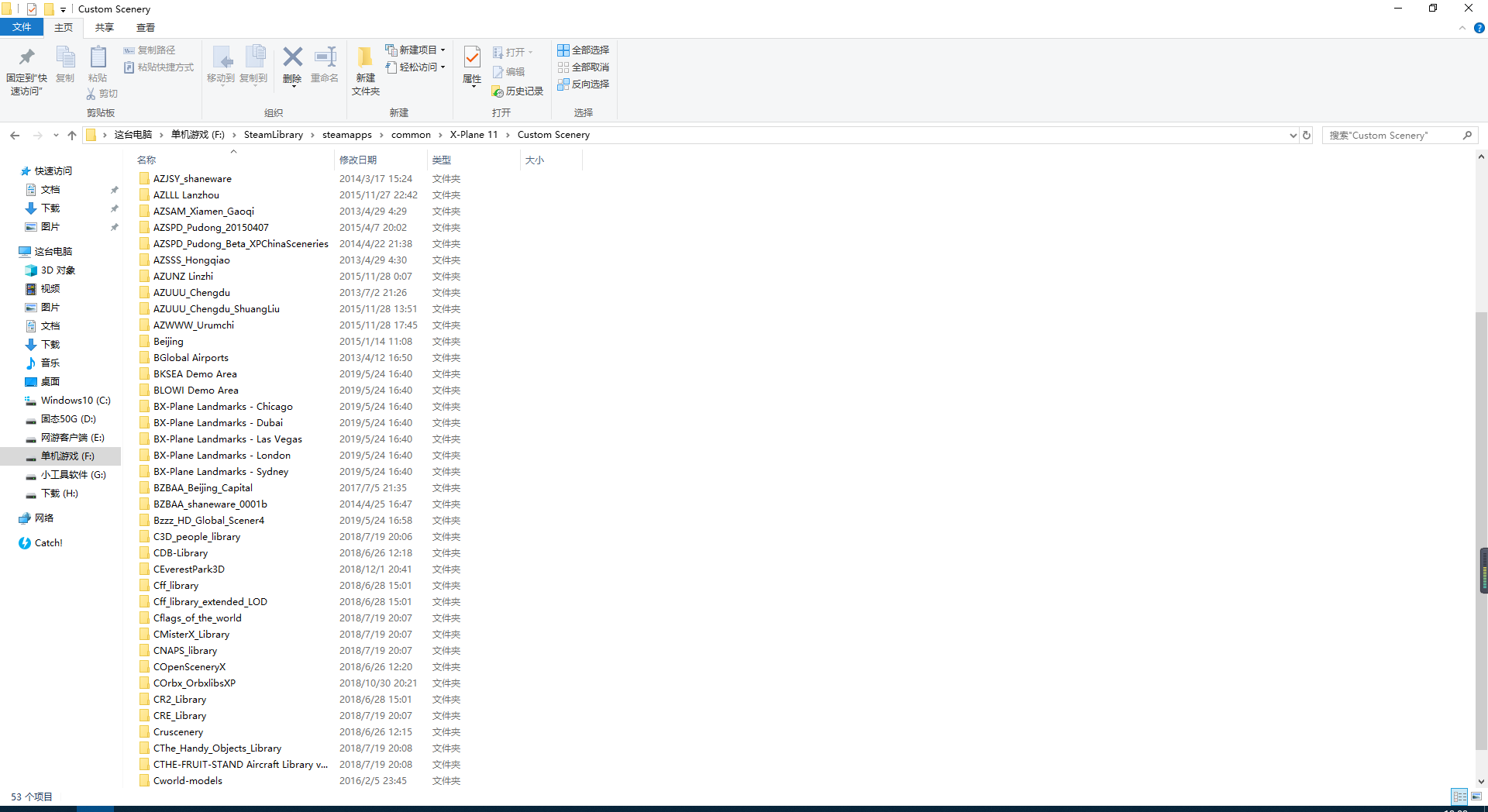Refresh the folder view
The width and height of the screenshot is (1488, 812).
coord(1307,135)
